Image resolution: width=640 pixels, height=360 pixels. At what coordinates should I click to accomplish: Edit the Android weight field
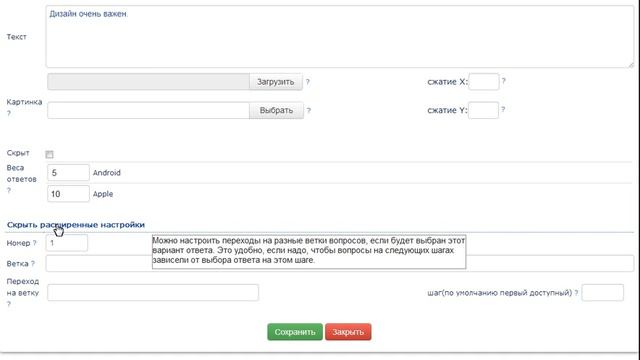[x=68, y=173]
